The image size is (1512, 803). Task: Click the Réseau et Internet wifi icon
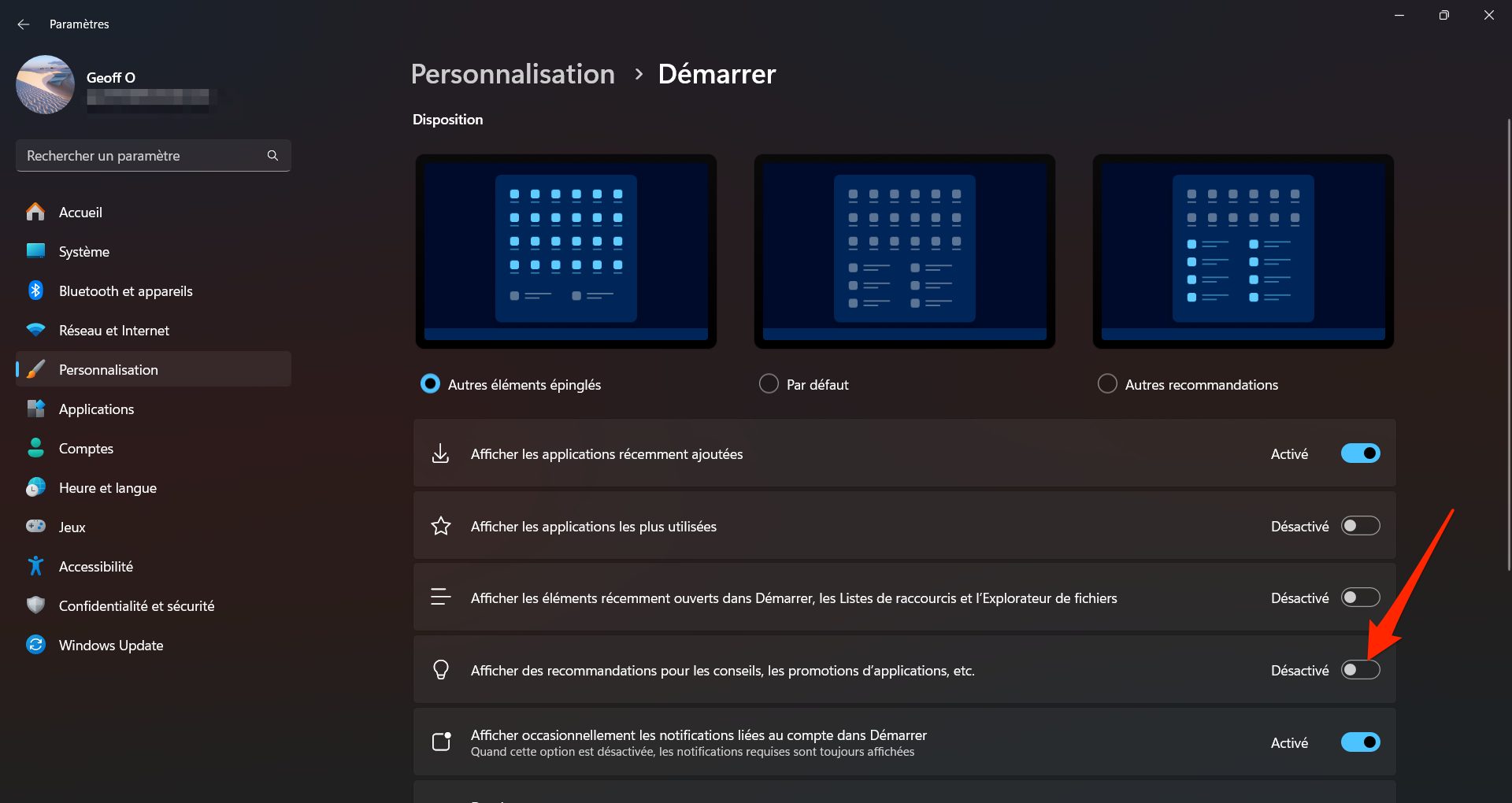[35, 330]
